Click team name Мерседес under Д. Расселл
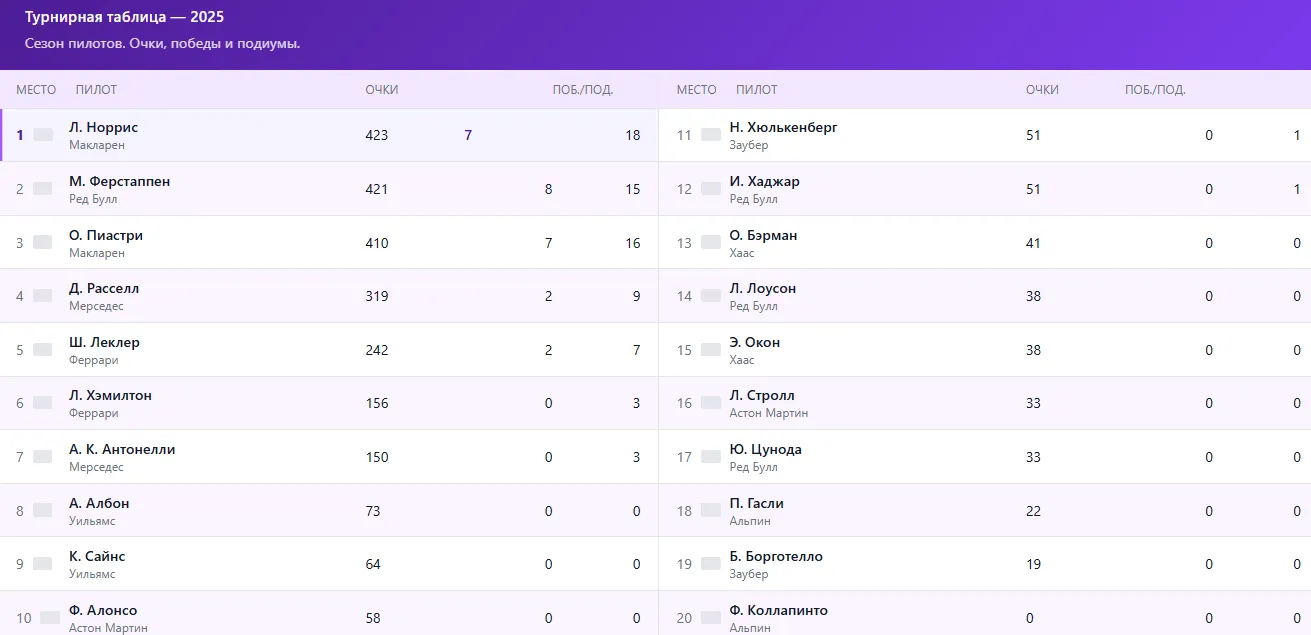This screenshot has width=1311, height=635. (96, 306)
